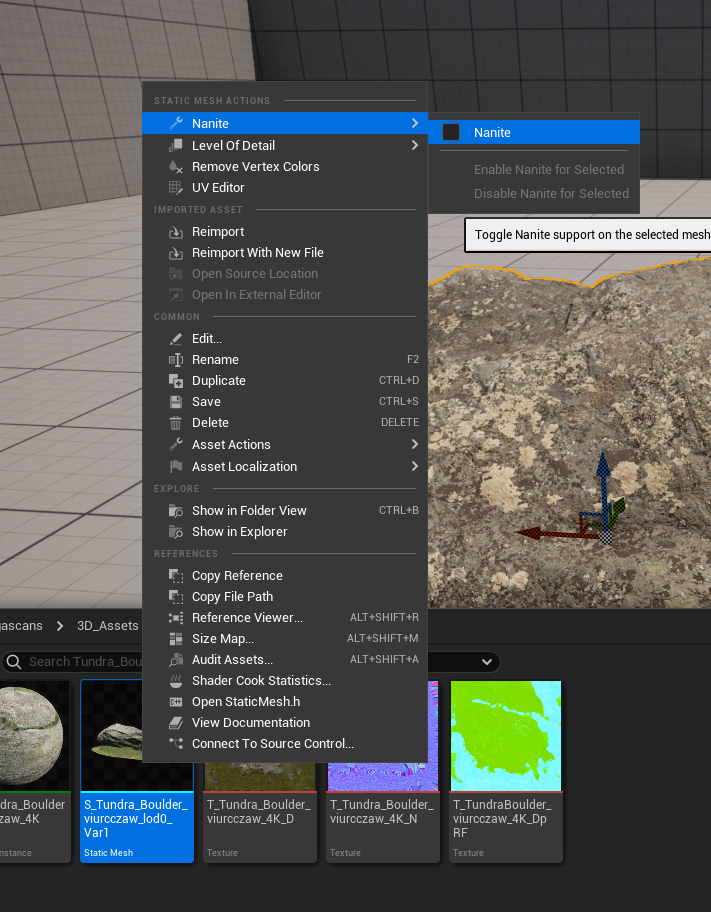
Task: Select Reimport With New File
Action: click(285, 252)
